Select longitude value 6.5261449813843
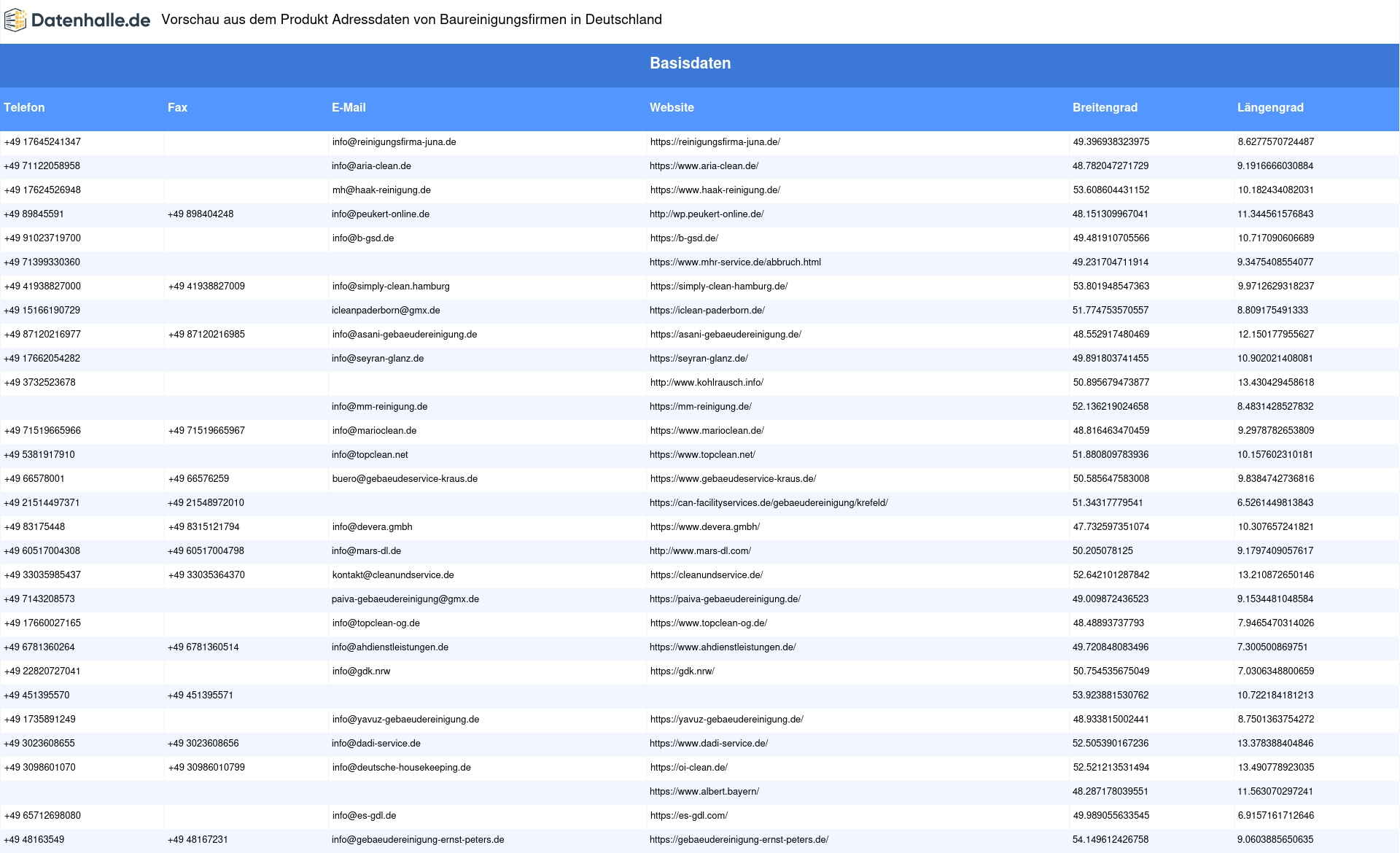 click(x=1275, y=503)
